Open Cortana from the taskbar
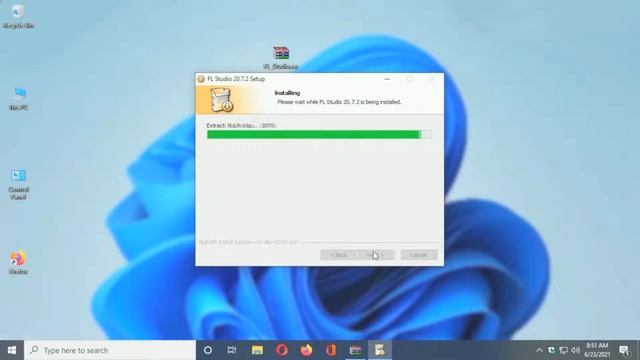640x360 pixels. tap(208, 350)
